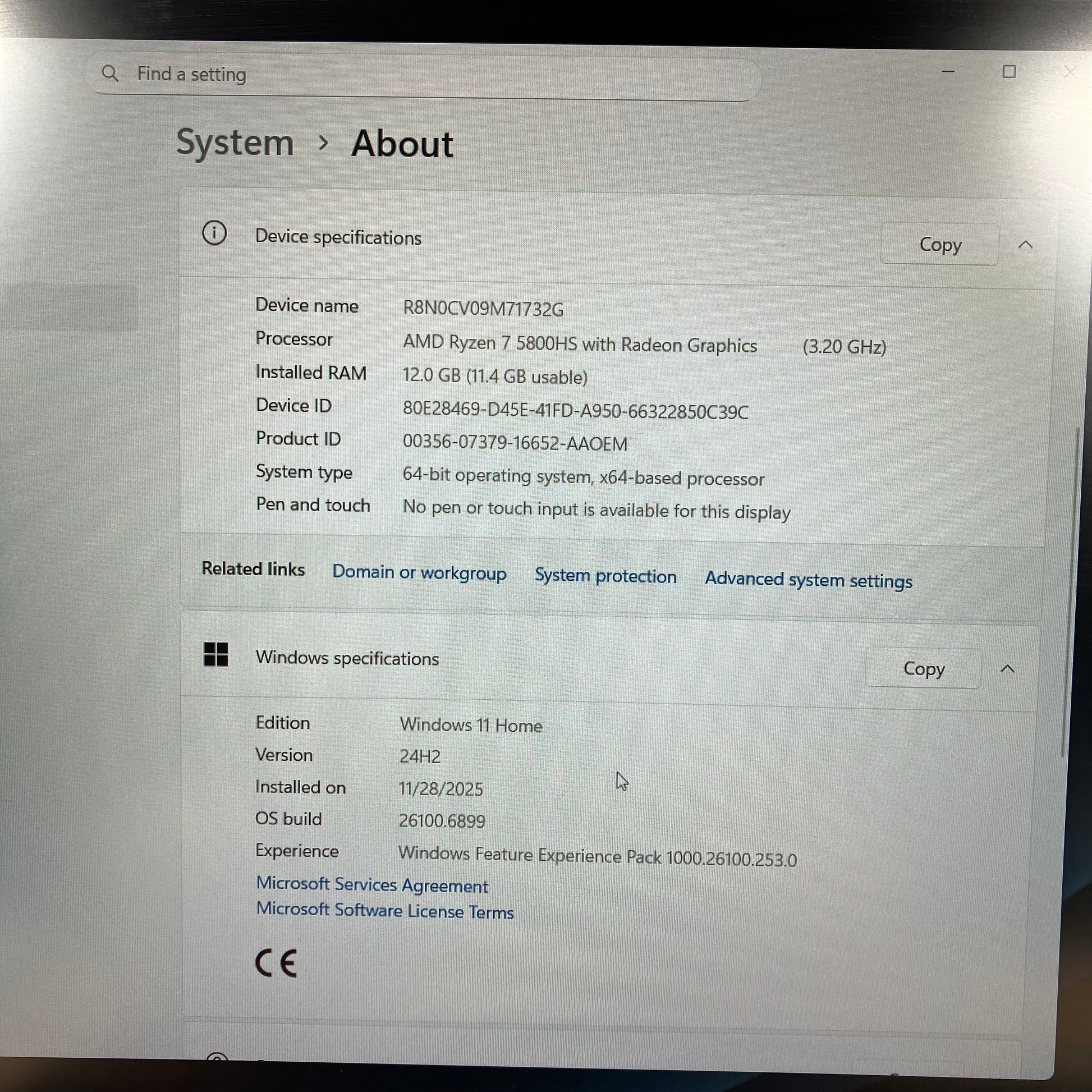Click the Device specifications info icon
Viewport: 1092px width, 1092px height.
215,233
